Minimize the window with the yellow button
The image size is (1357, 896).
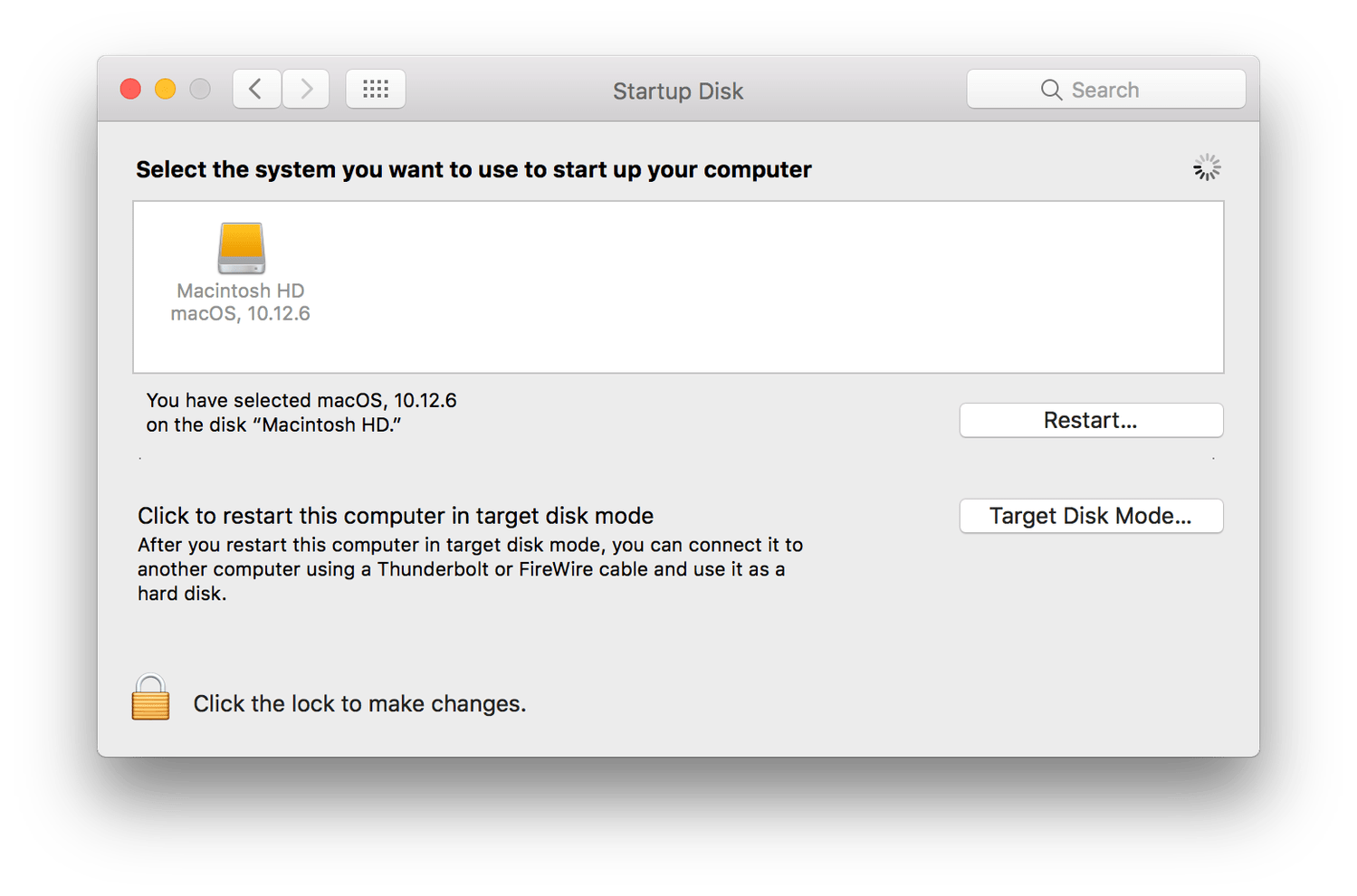165,89
